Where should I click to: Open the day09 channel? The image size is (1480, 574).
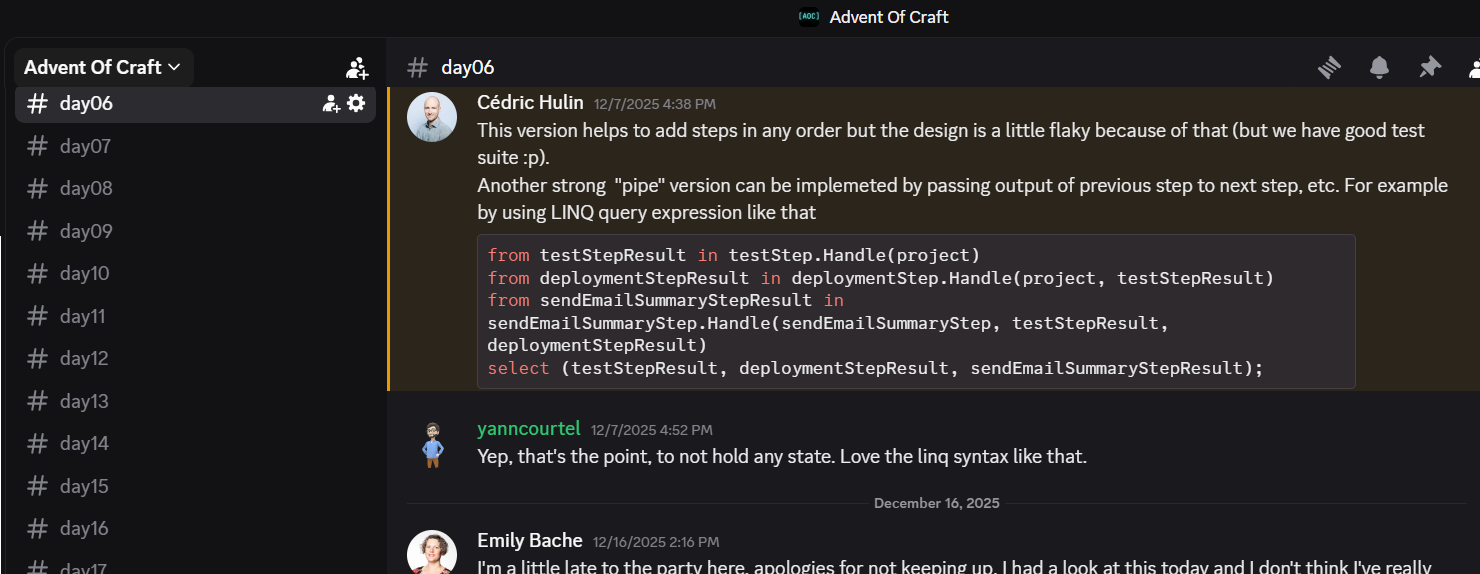tap(195, 231)
